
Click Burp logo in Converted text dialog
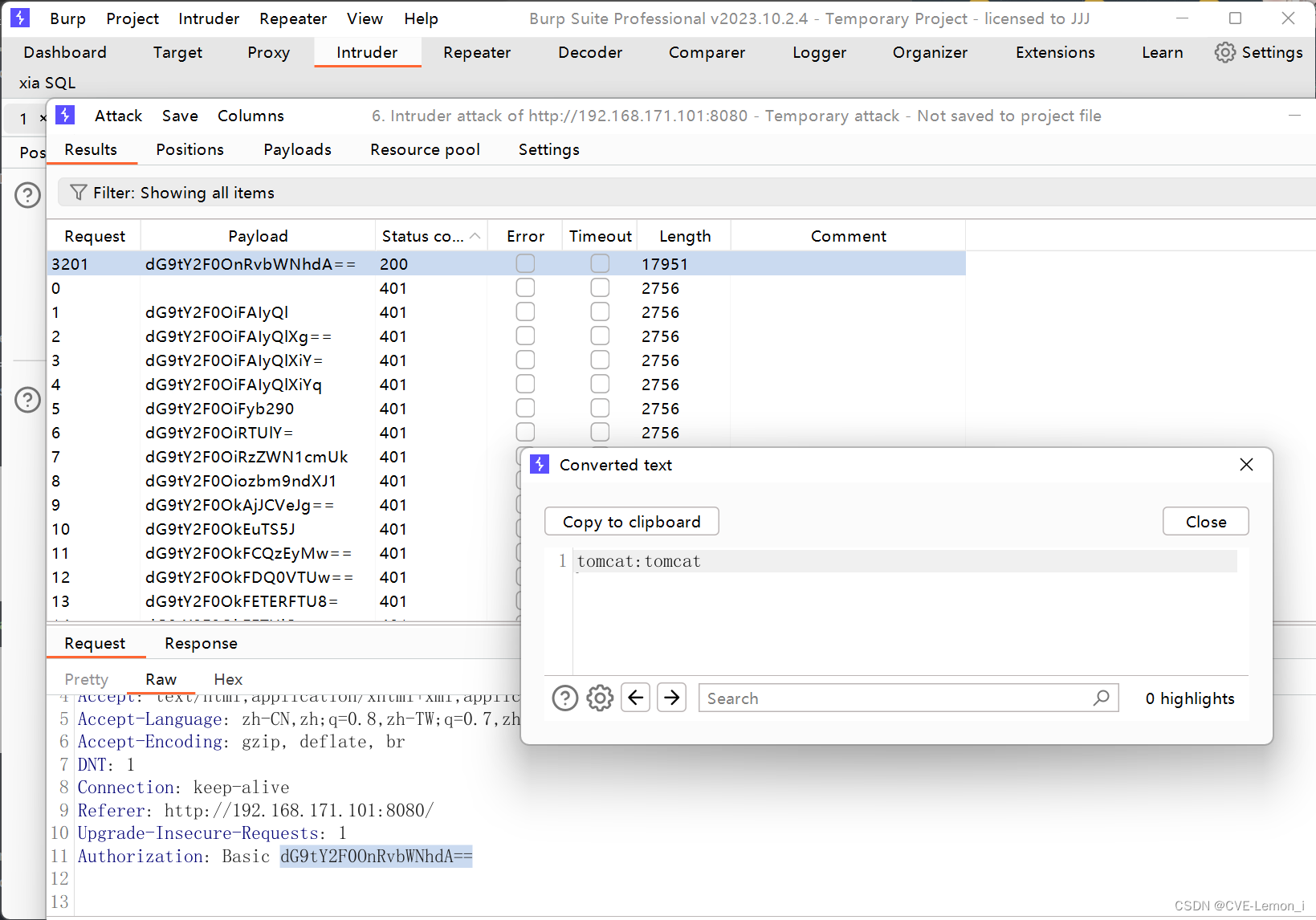[540, 464]
